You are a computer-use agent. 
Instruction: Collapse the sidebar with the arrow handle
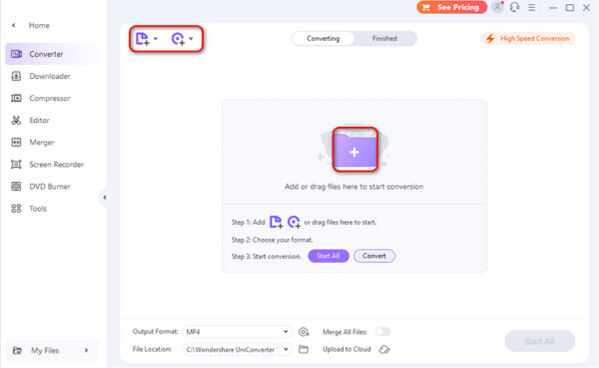point(104,197)
